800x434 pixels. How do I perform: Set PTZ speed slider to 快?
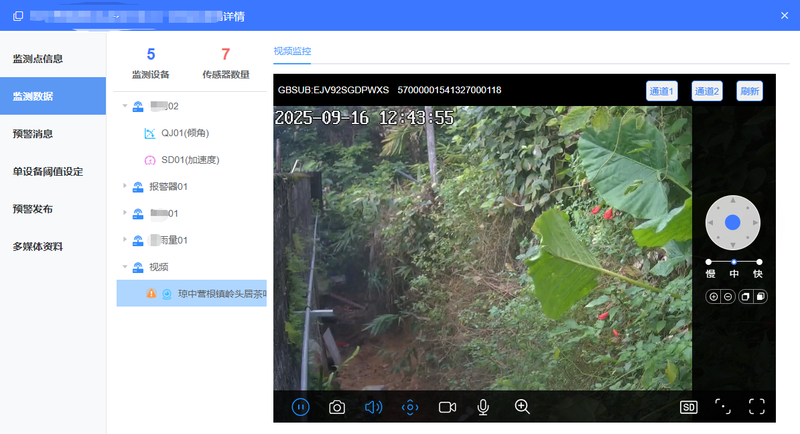click(759, 262)
